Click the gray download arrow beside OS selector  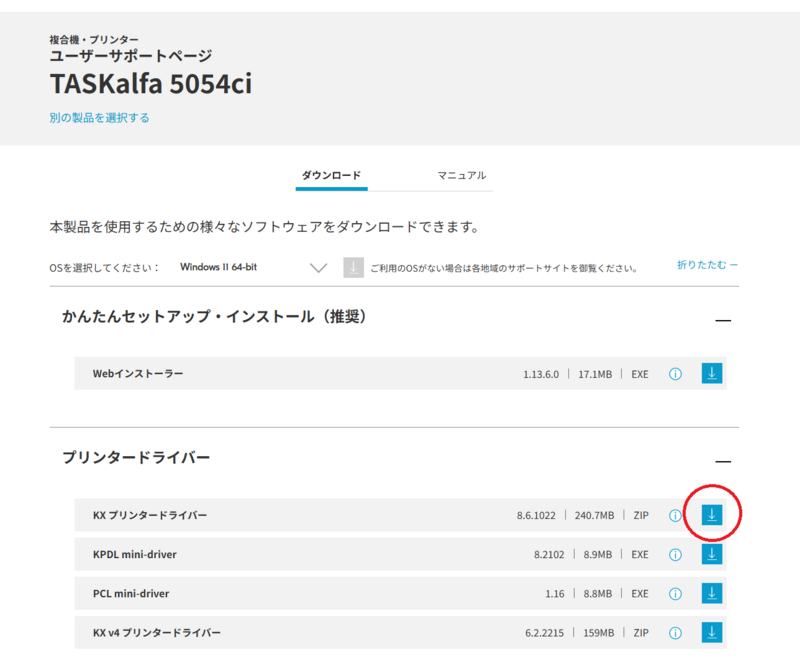(353, 267)
